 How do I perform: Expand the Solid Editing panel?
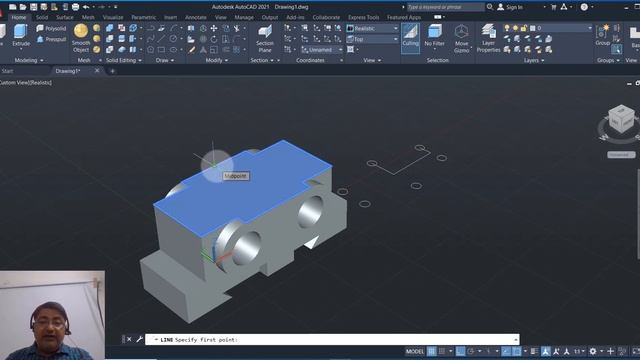pos(124,60)
